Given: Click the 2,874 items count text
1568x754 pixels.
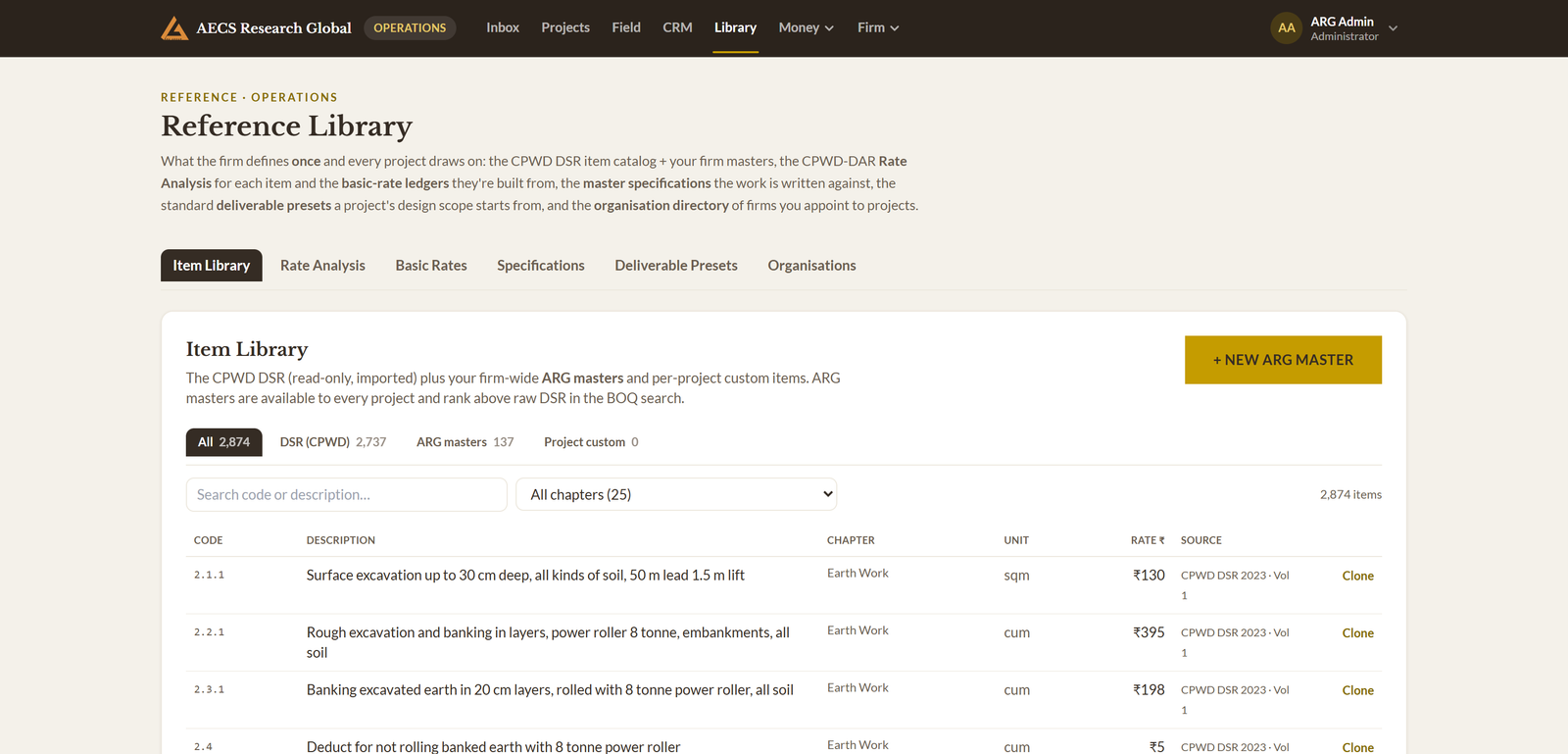Looking at the screenshot, I should (1350, 494).
